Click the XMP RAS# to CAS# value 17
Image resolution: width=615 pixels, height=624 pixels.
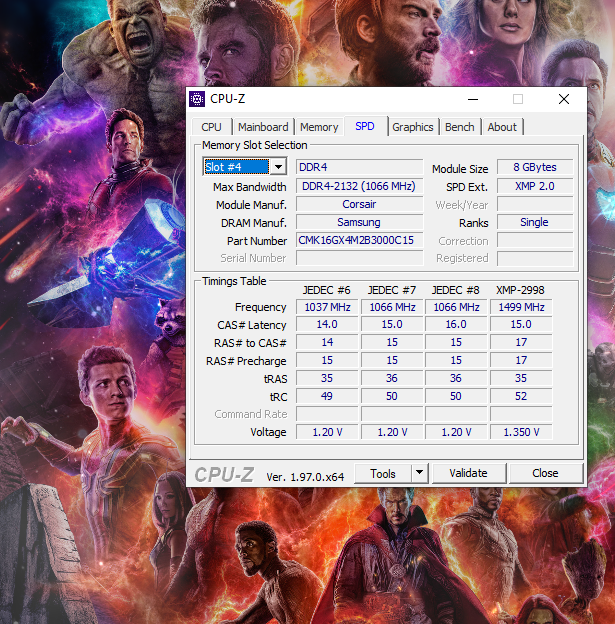[521, 342]
